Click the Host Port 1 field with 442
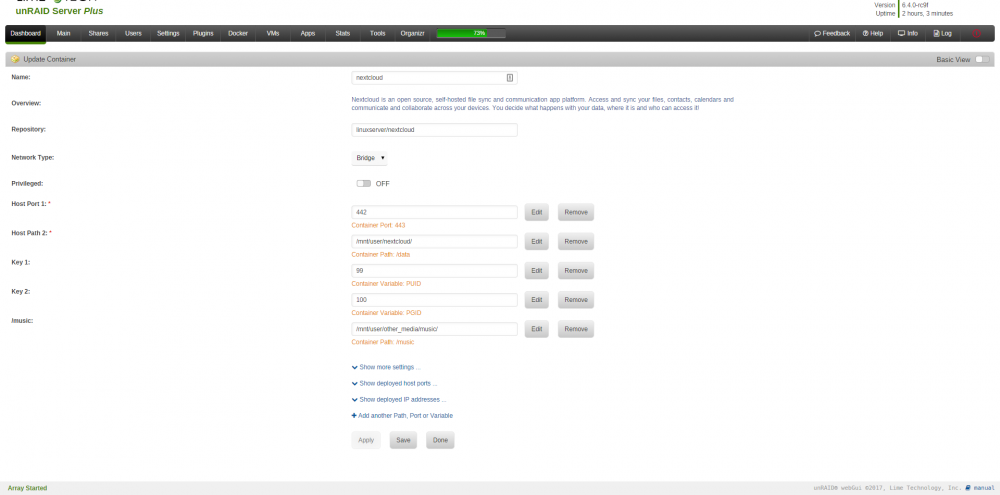Screen dimensions: 1000x495 point(434,212)
